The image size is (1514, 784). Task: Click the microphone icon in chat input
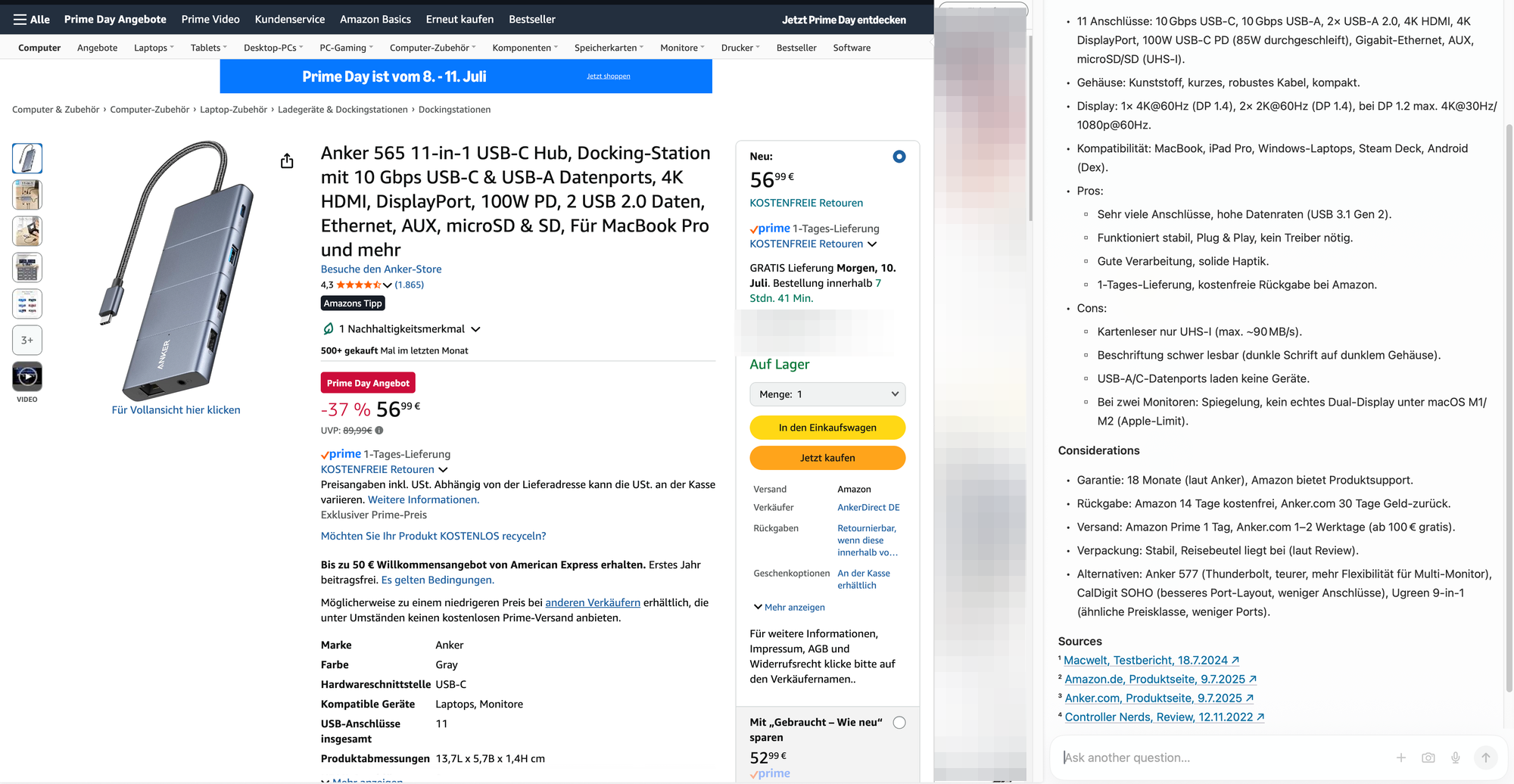(1456, 758)
